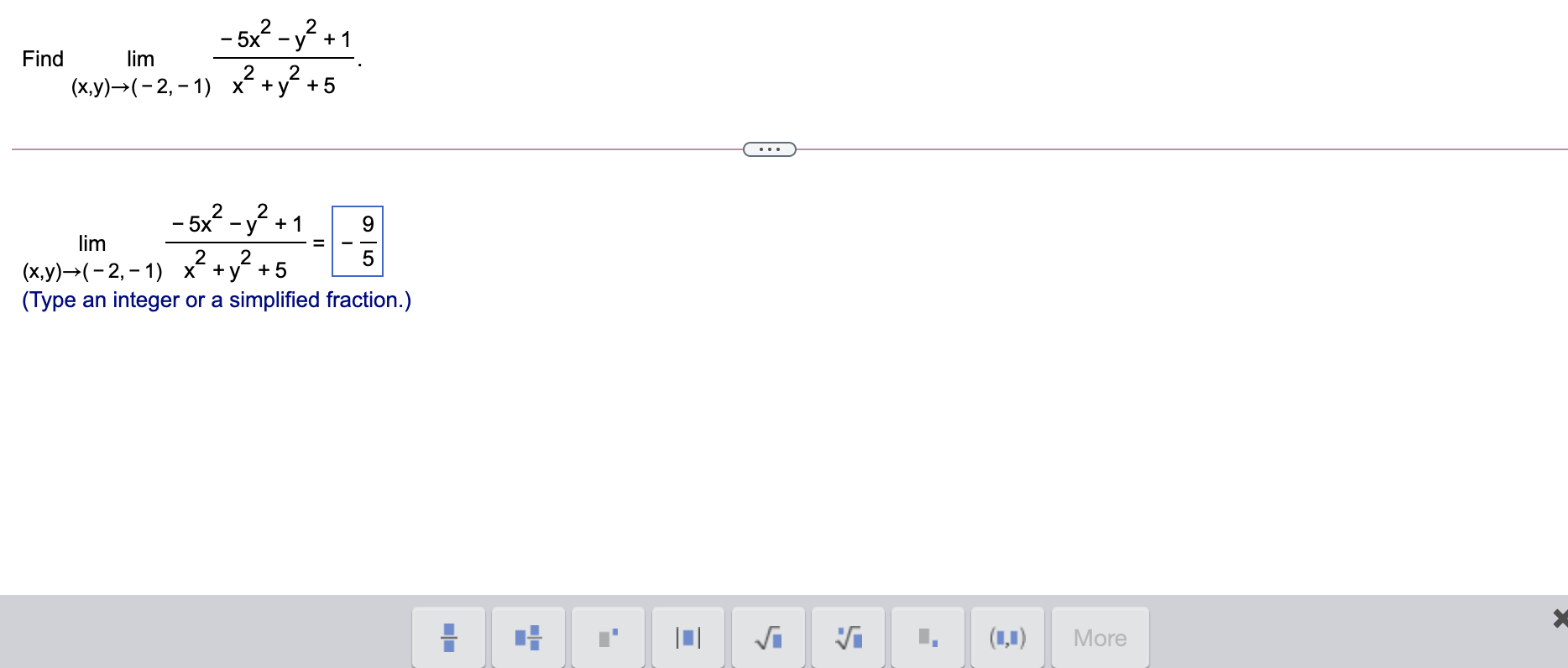This screenshot has width=1568, height=668.
Task: Expand the collapsed section ellipsis handle
Action: pyautogui.click(x=770, y=149)
